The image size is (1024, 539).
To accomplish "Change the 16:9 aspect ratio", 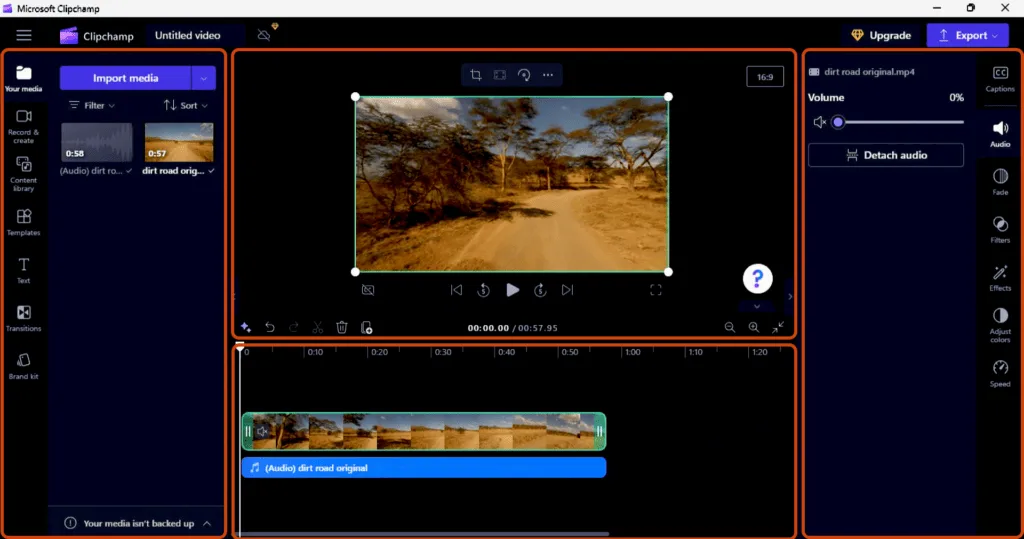I will (765, 77).
